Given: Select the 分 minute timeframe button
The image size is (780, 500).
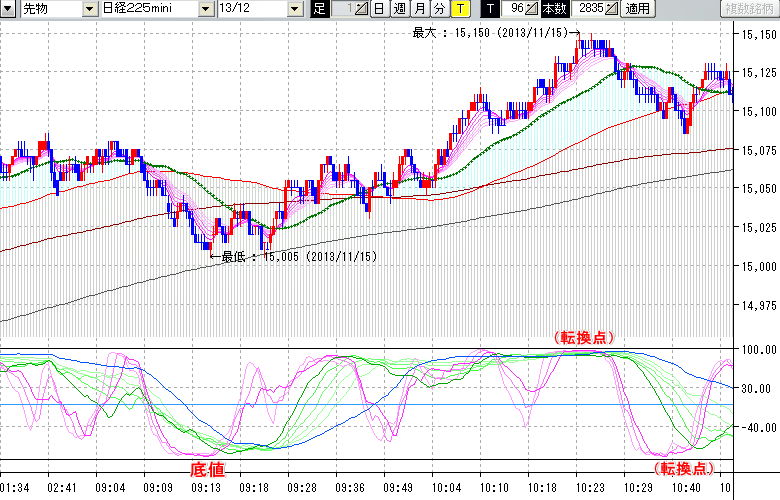Looking at the screenshot, I should (x=440, y=9).
